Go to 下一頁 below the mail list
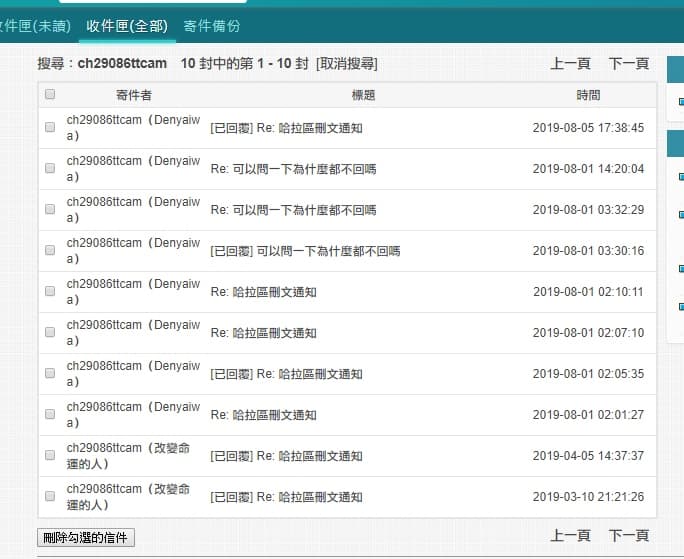The image size is (684, 559). tap(629, 535)
